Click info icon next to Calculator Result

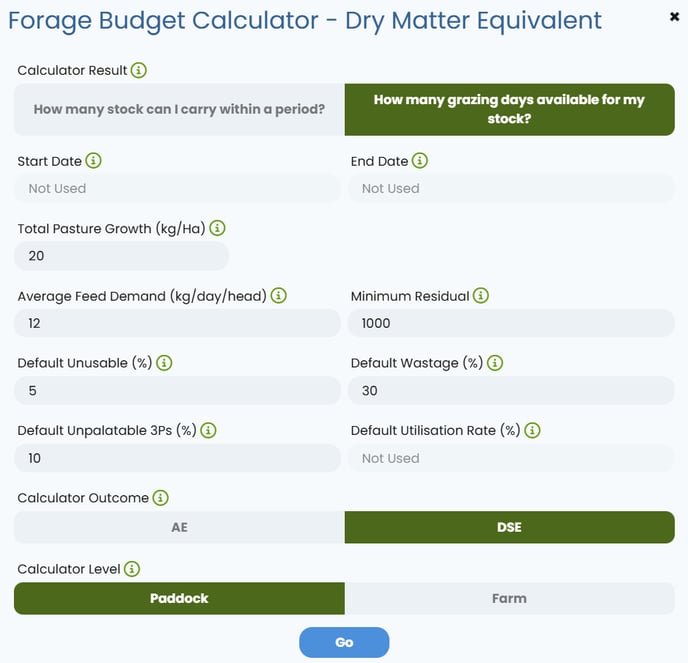pos(139,70)
